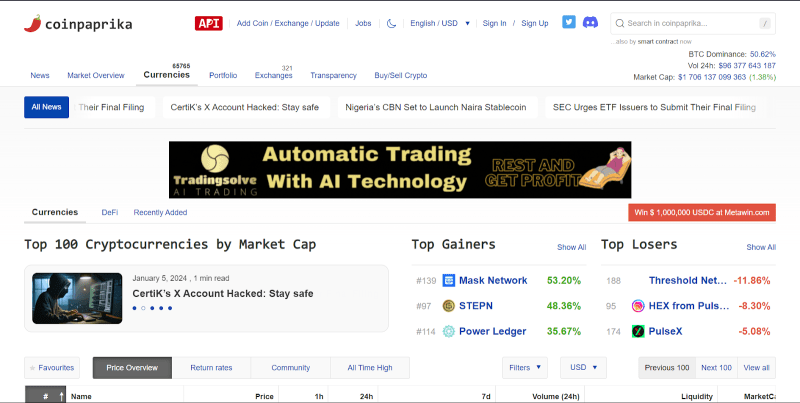Viewport: 800px width, 403px height.
Task: Open the red API badge
Action: tap(209, 23)
